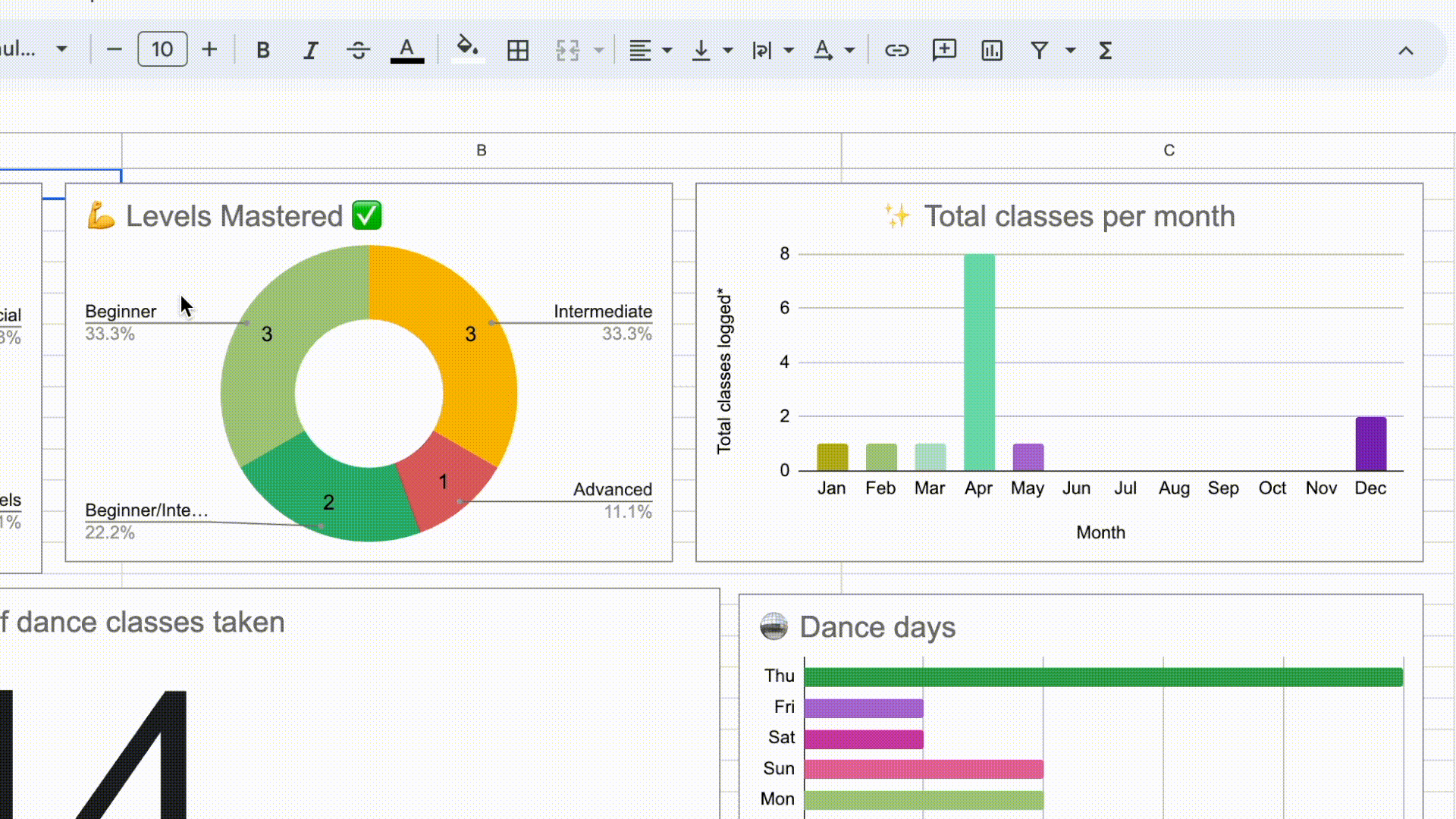Select the purple Dec bar
Viewport: 1456px width, 819px height.
1371,444
